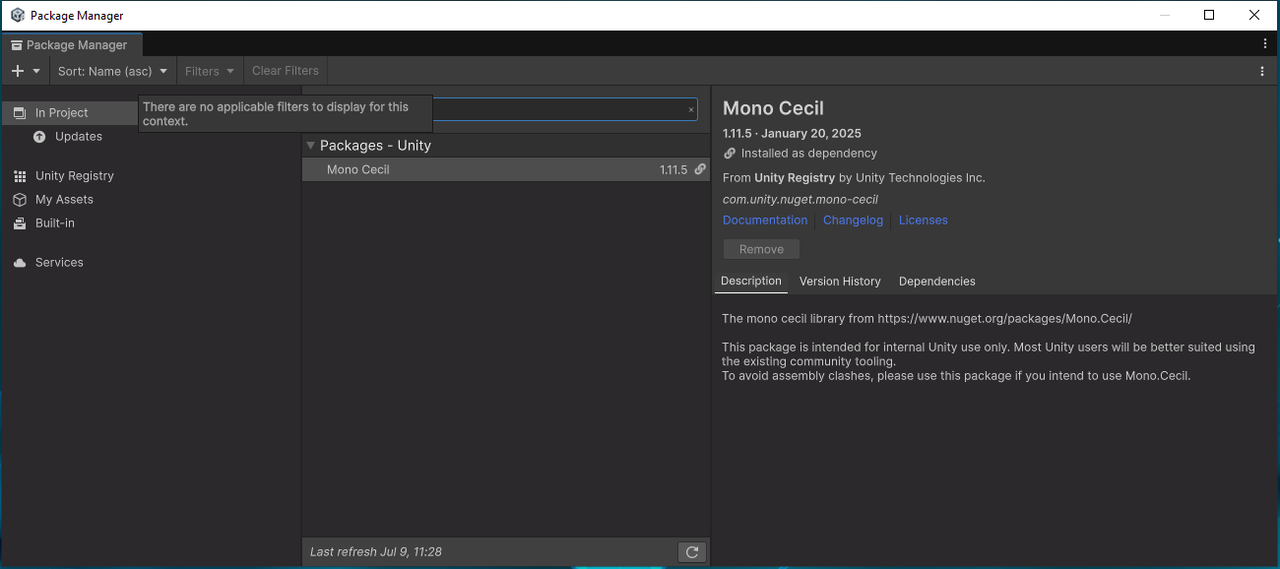Refresh the package list
This screenshot has width=1280, height=569.
pyautogui.click(x=692, y=552)
